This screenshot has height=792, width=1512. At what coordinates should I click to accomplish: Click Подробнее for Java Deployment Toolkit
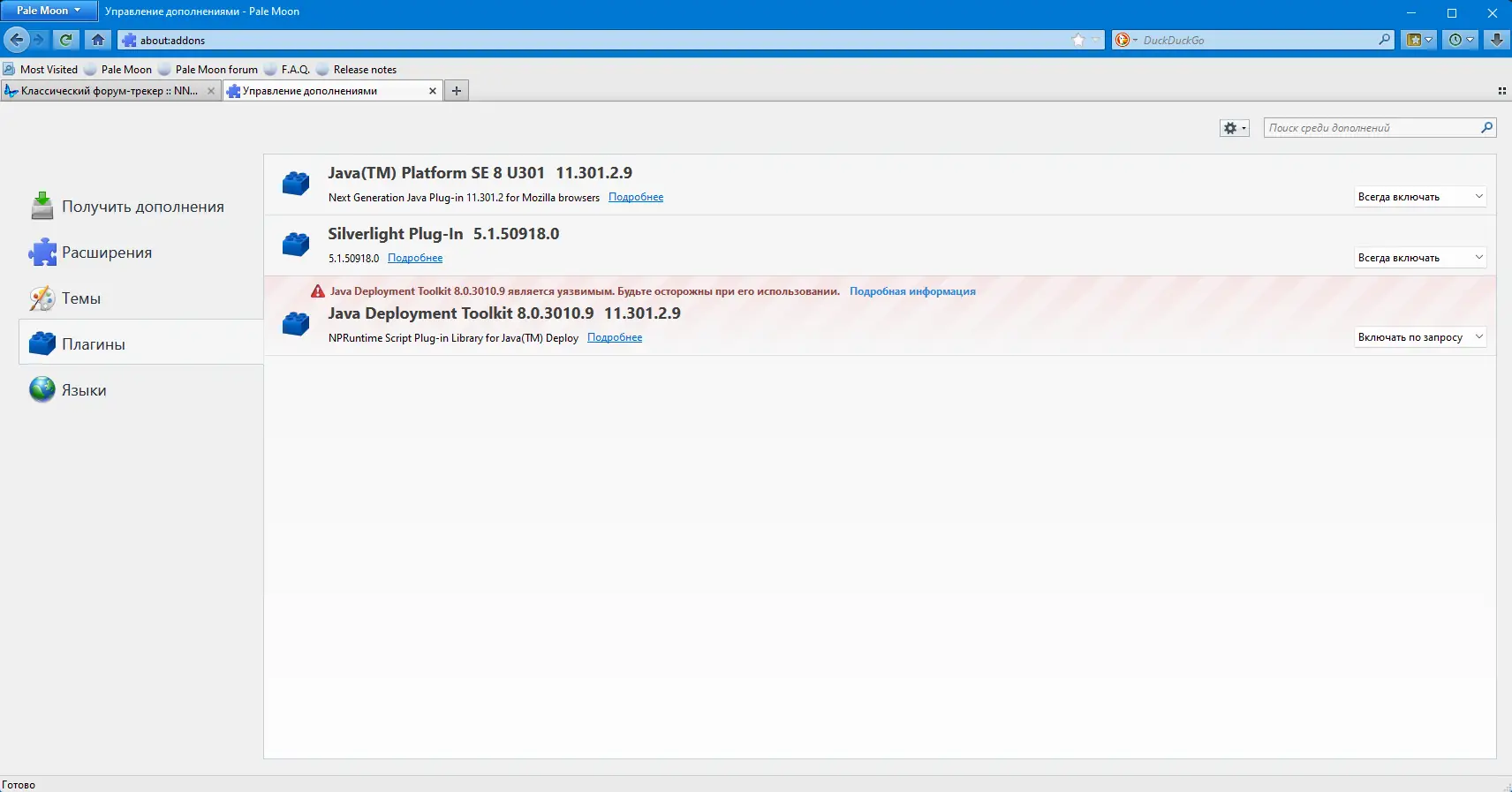[615, 337]
